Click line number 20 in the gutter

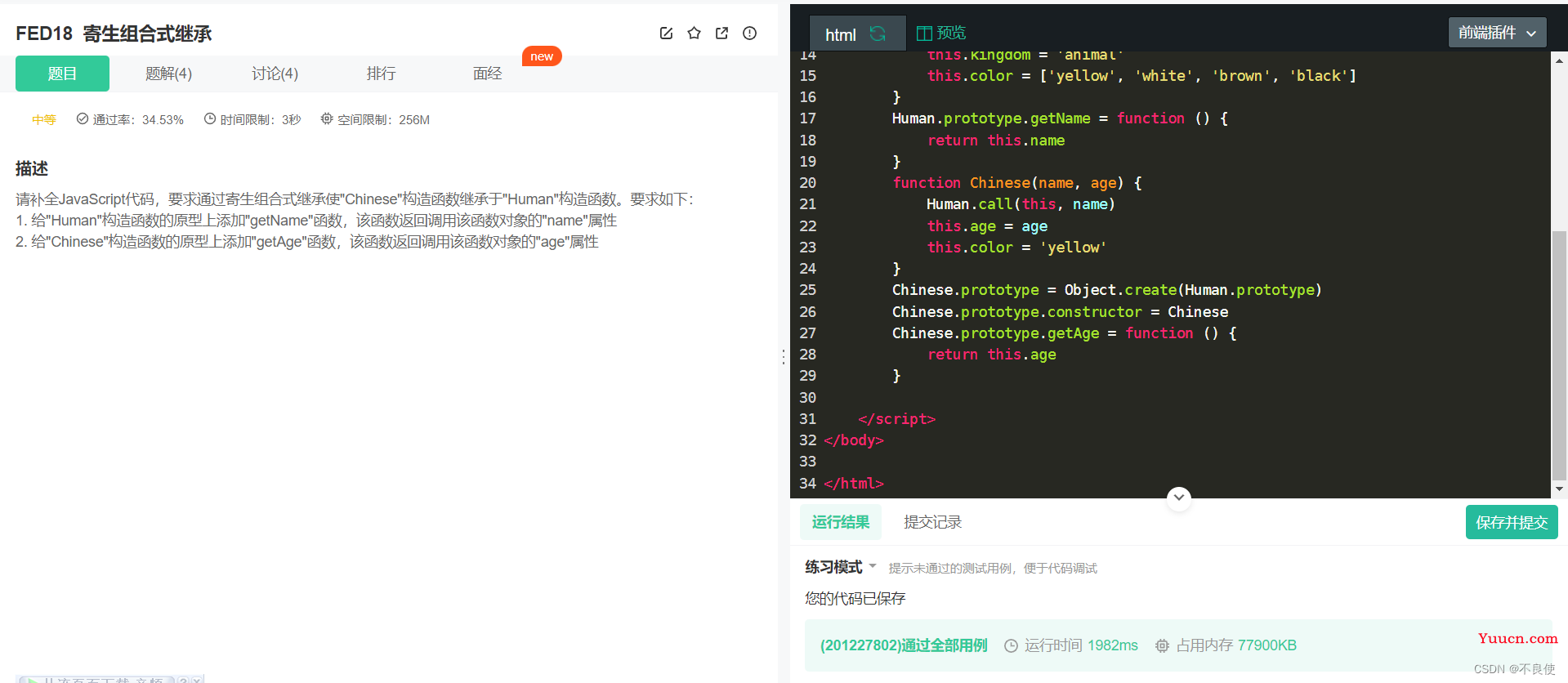(807, 183)
